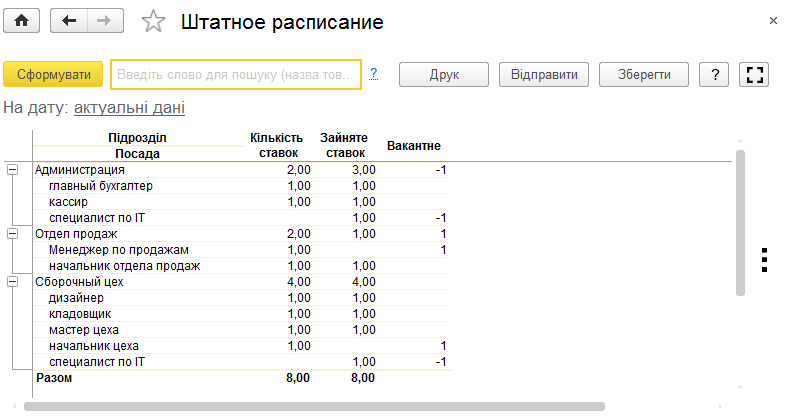Image resolution: width=785 pixels, height=419 pixels.
Task: Click the vertical scrollbar thumb
Action: pos(740,223)
